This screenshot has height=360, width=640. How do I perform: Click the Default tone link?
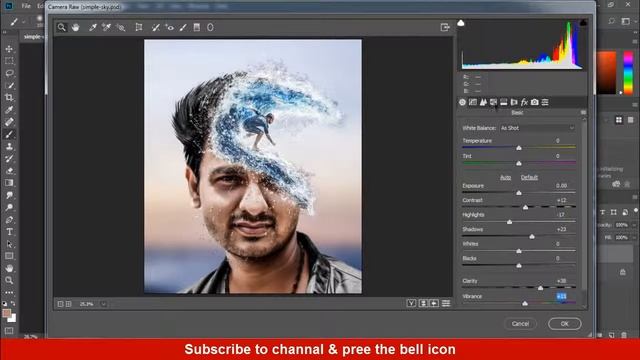tap(529, 177)
